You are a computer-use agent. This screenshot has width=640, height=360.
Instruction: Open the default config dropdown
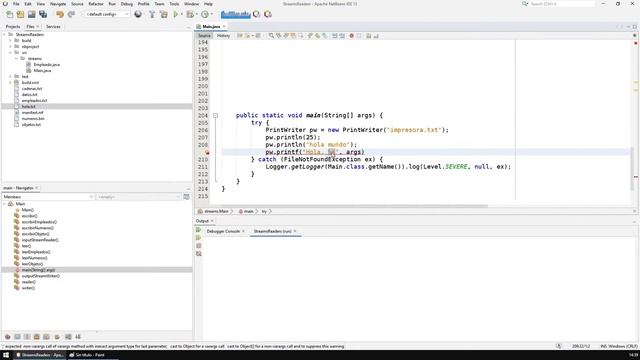[x=107, y=14]
